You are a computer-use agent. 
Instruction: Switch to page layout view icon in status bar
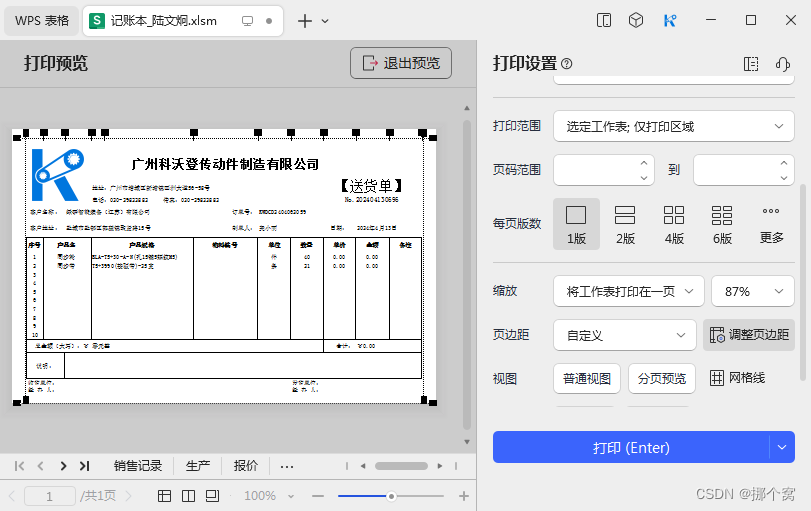(188, 496)
